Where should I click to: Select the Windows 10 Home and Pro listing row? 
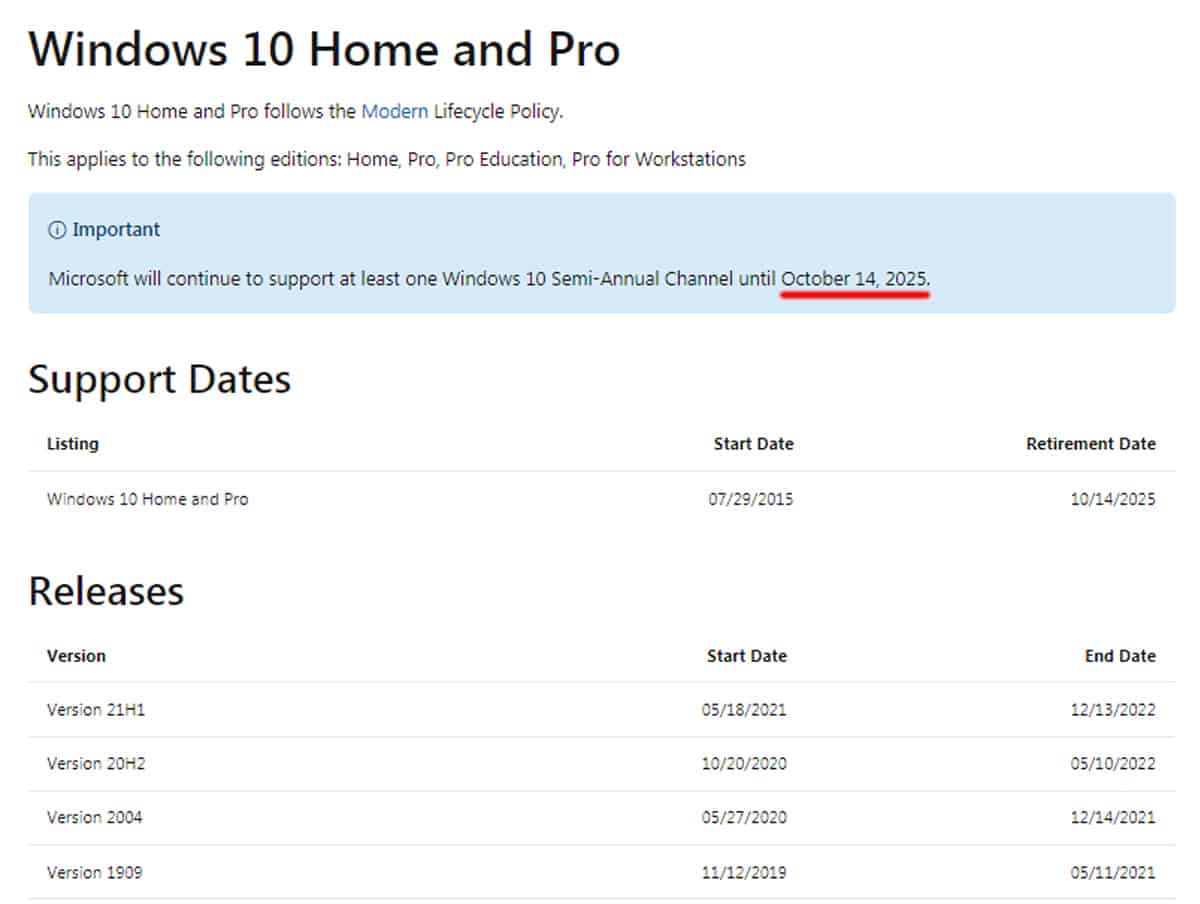(x=148, y=499)
